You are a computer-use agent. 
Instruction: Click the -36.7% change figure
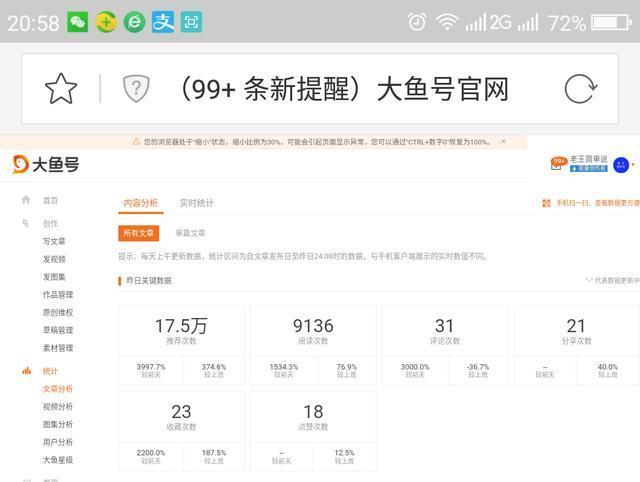478,367
